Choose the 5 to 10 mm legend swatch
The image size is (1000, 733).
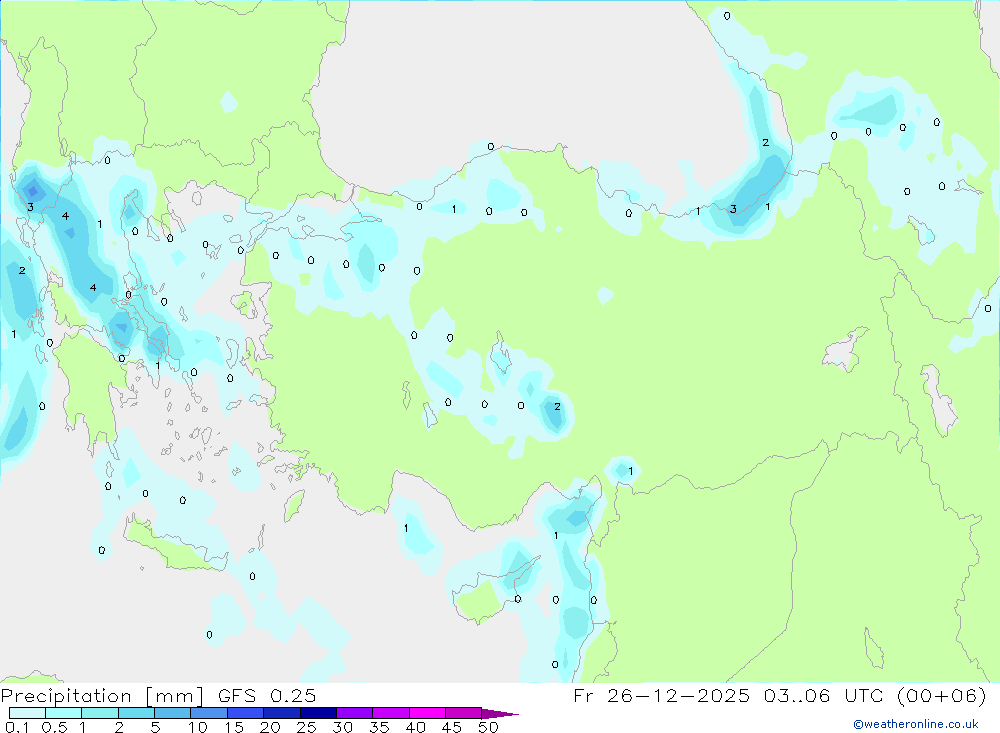tap(172, 713)
